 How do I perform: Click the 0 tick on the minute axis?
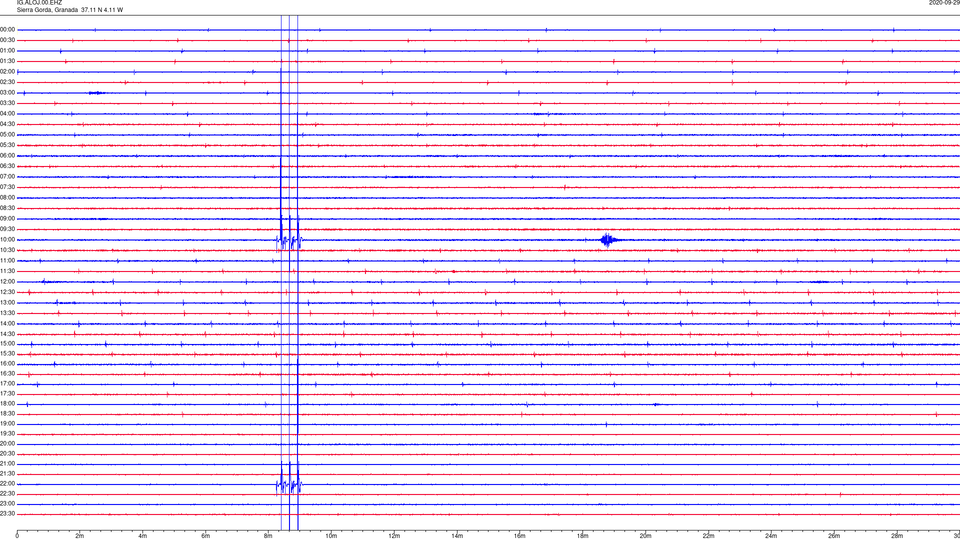[17, 536]
